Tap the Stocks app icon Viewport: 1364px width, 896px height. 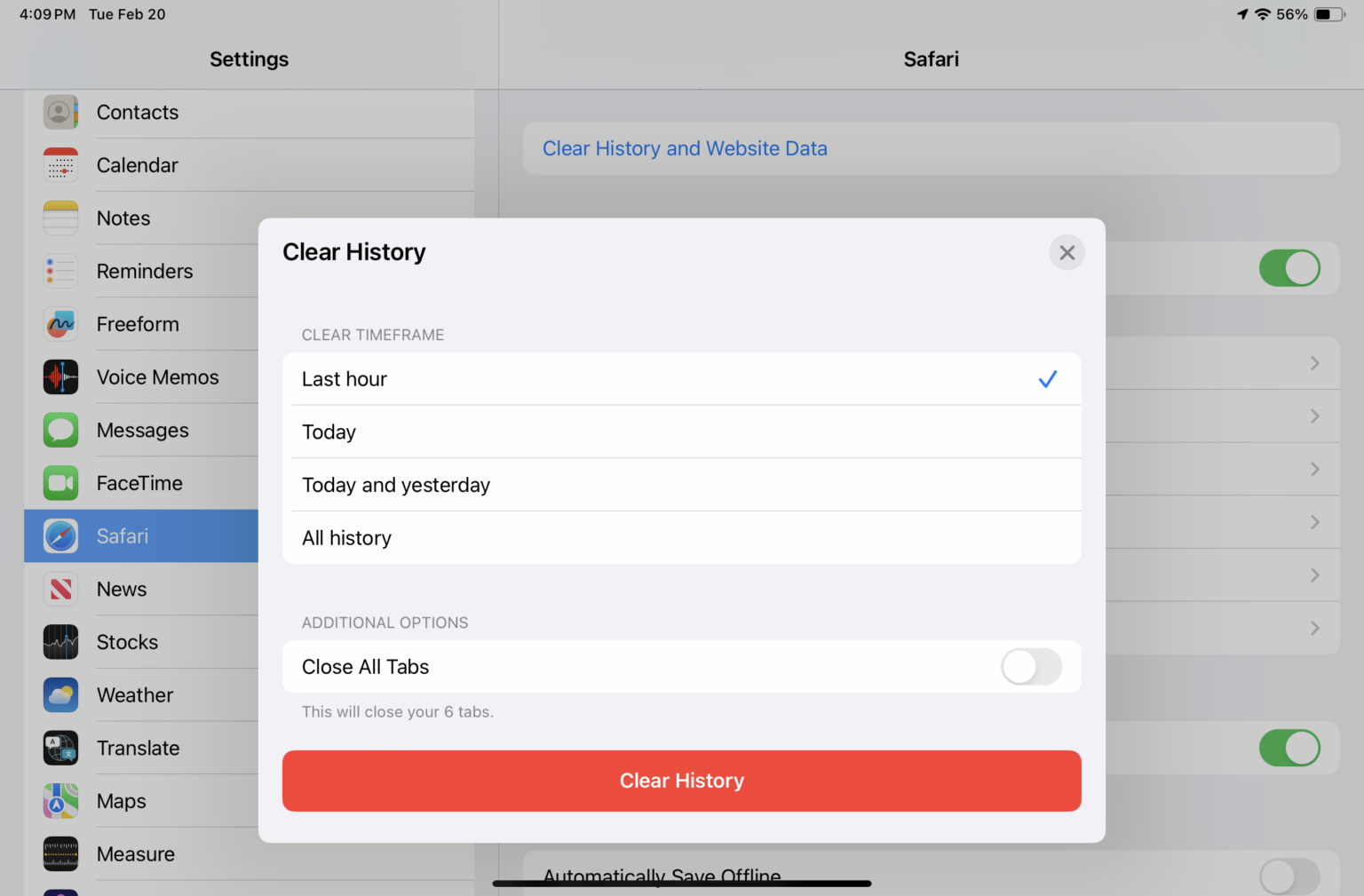pyautogui.click(x=60, y=642)
